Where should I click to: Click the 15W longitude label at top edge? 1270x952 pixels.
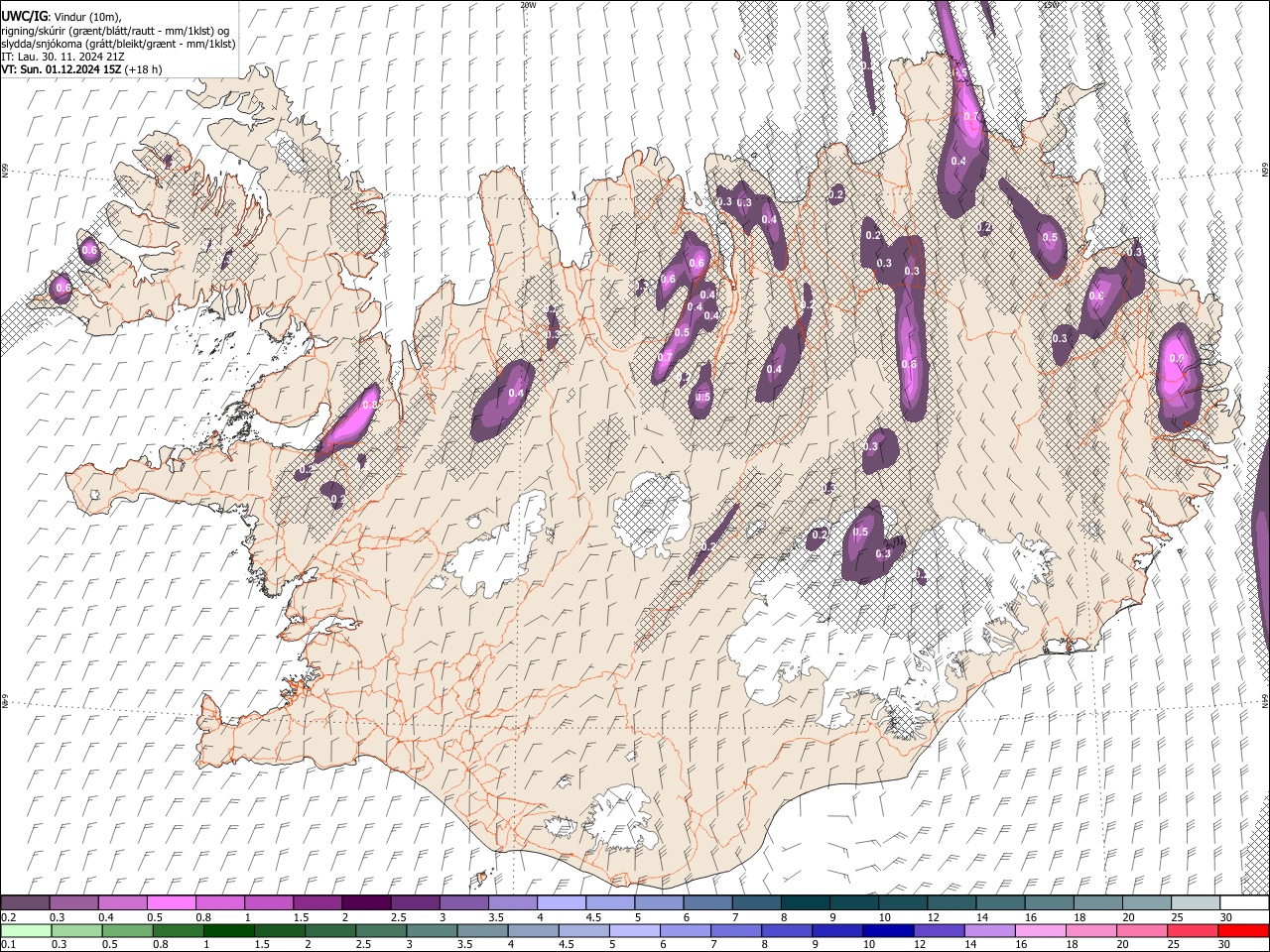coord(1051,5)
